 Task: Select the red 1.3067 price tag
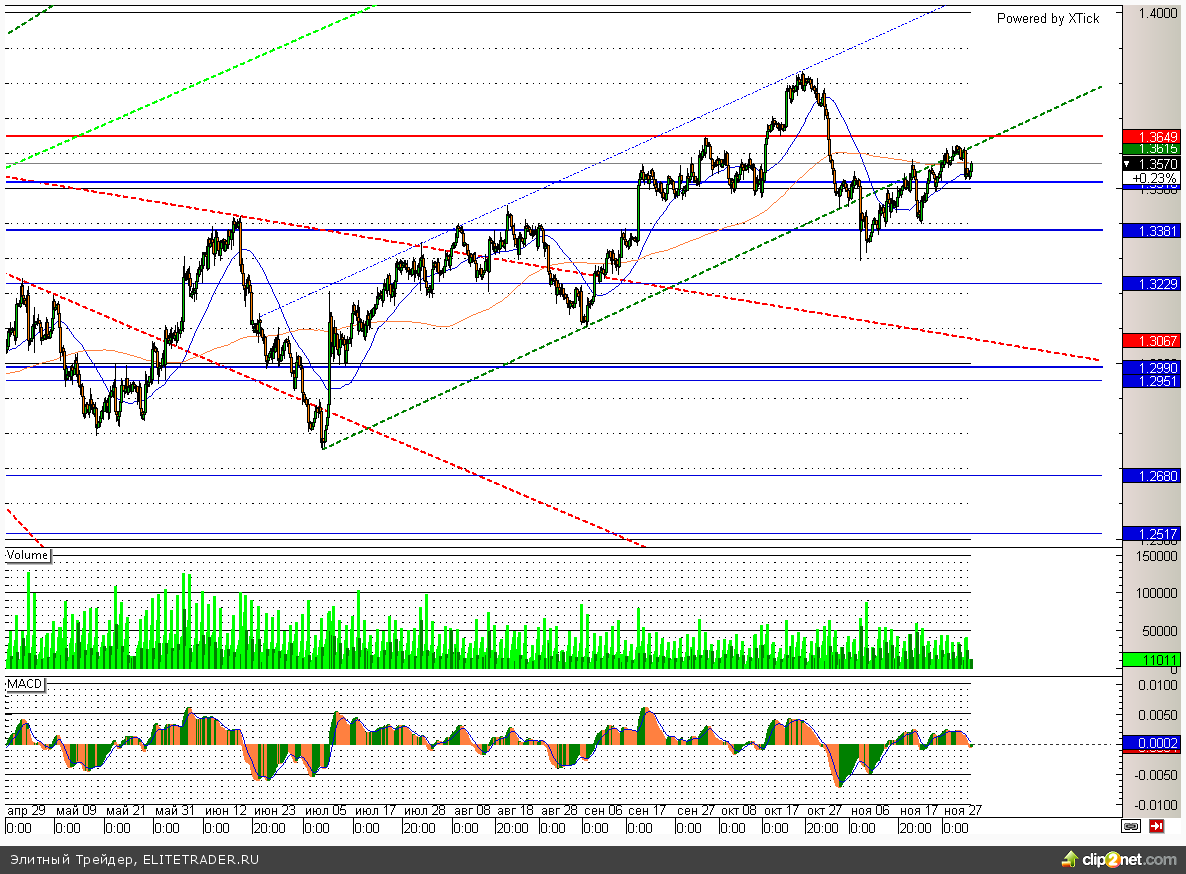tap(1152, 340)
